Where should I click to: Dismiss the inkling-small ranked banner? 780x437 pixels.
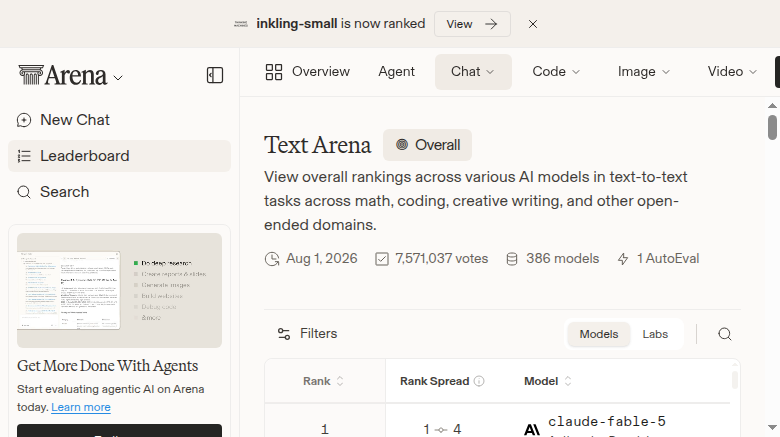533,24
